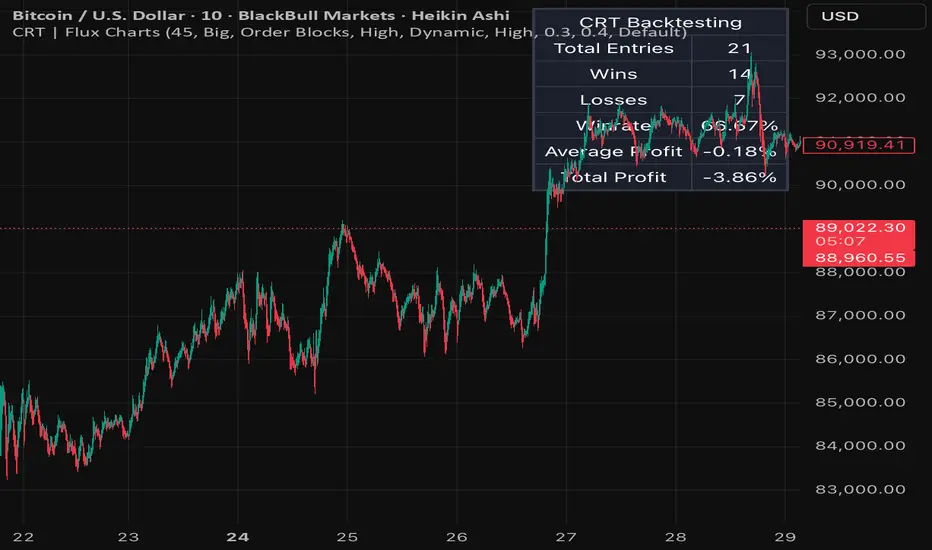Click date 25 on the time axis

point(347,537)
